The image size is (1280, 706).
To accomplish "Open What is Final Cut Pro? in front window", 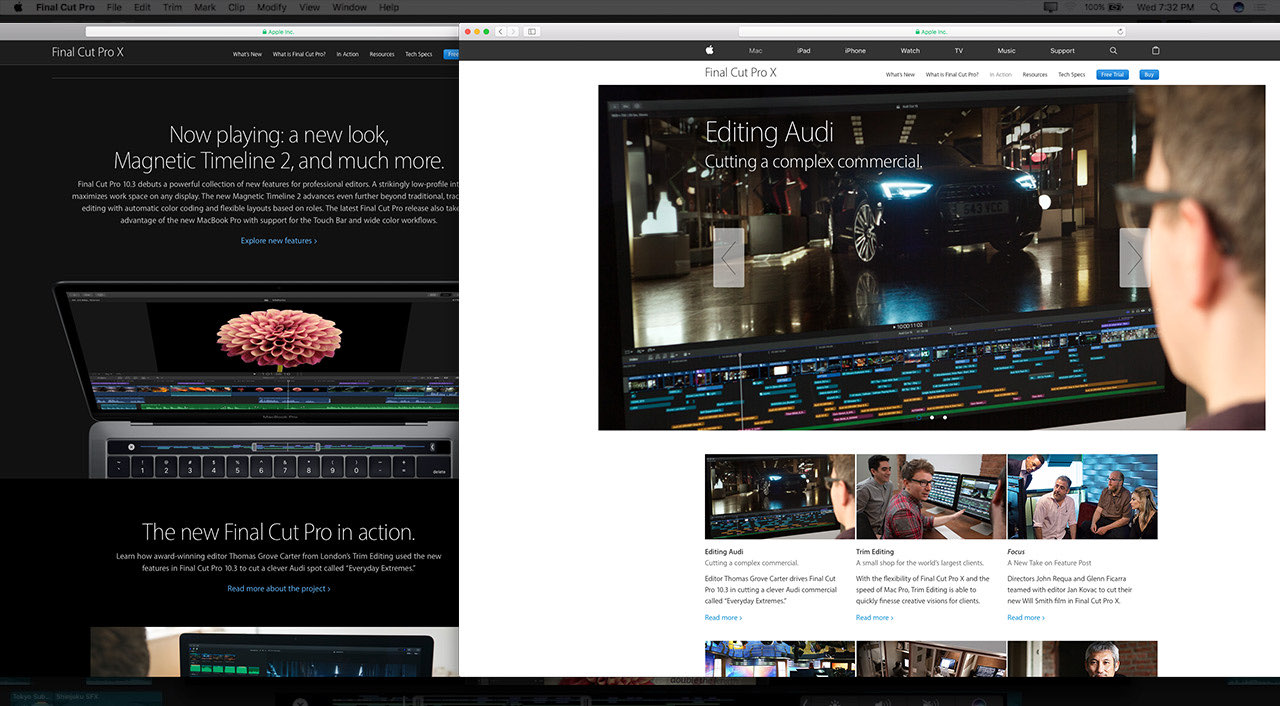I will coord(952,75).
